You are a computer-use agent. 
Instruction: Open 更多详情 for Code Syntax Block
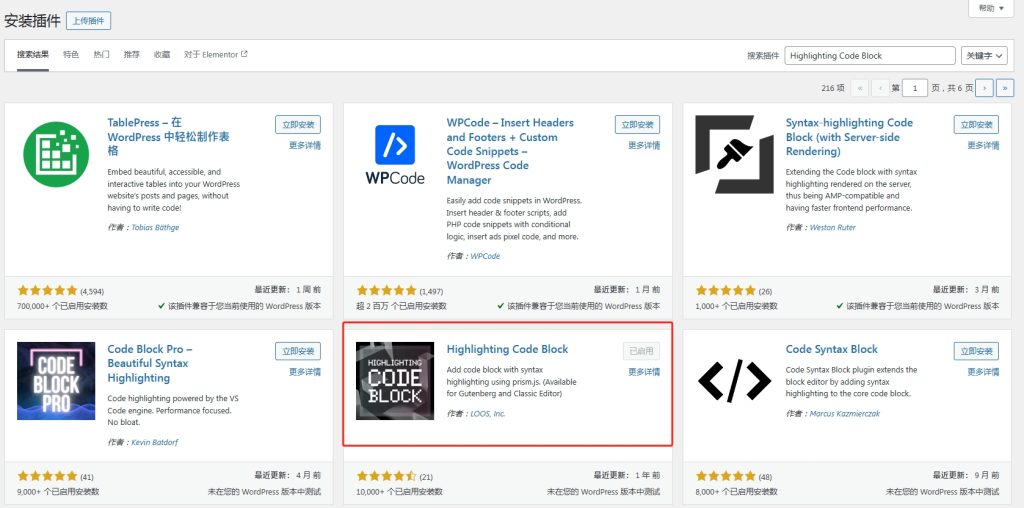point(984,372)
